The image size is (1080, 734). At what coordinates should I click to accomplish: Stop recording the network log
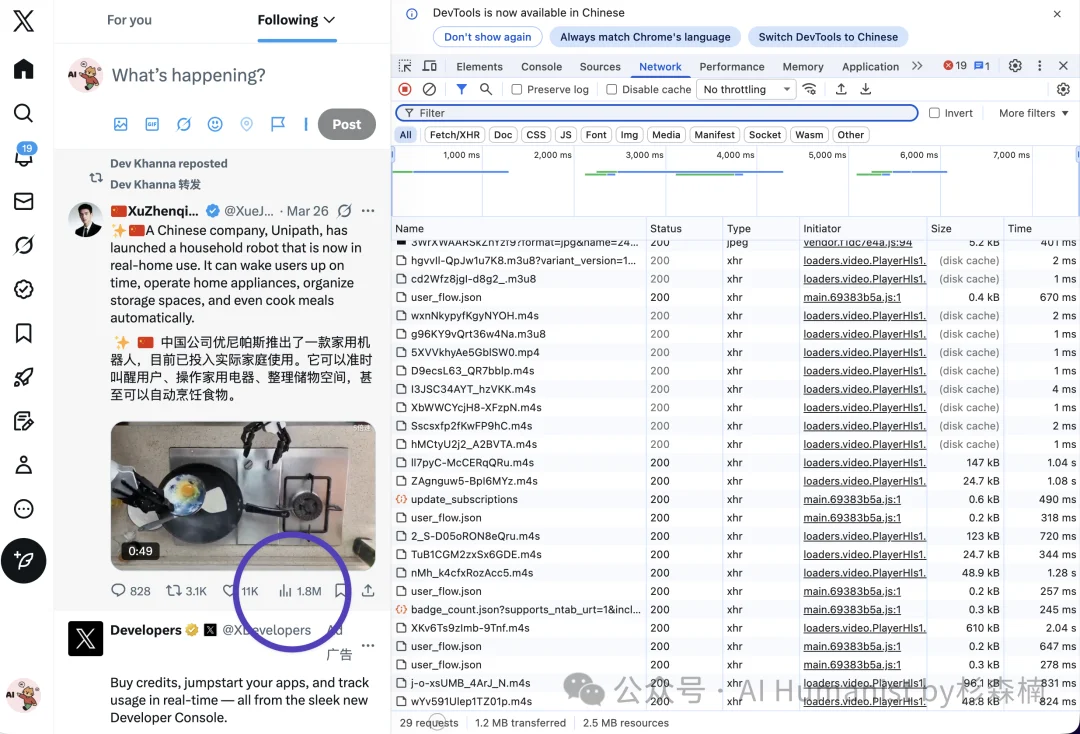pos(404,89)
